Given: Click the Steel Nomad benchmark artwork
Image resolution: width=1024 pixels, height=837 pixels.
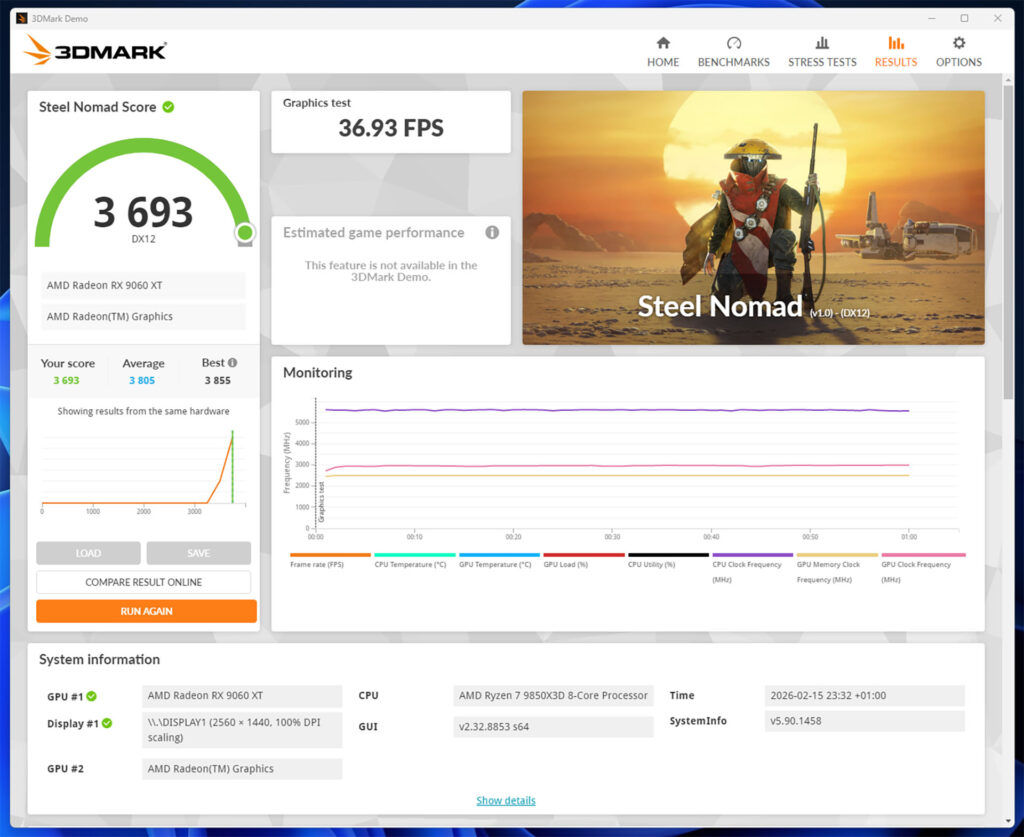Looking at the screenshot, I should 752,218.
